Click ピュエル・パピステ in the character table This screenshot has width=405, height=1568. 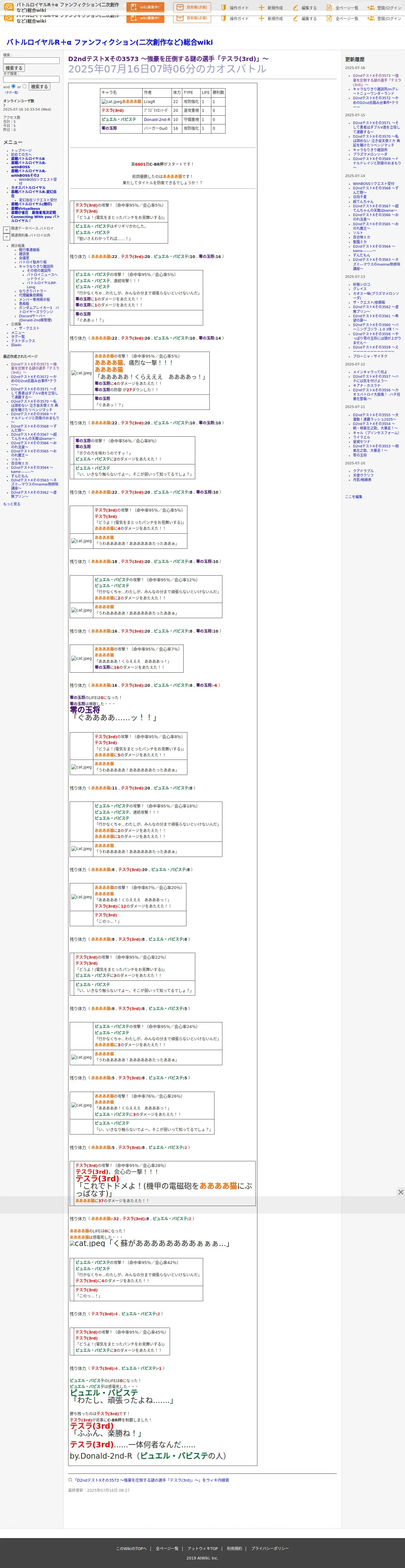point(119,120)
